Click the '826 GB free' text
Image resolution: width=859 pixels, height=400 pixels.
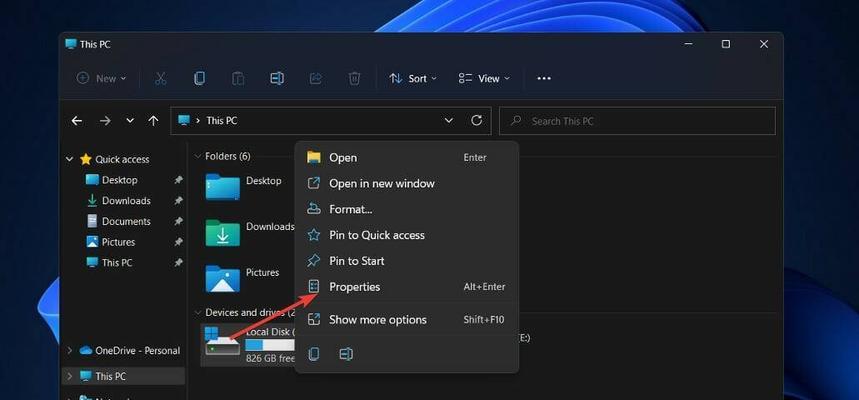point(270,359)
